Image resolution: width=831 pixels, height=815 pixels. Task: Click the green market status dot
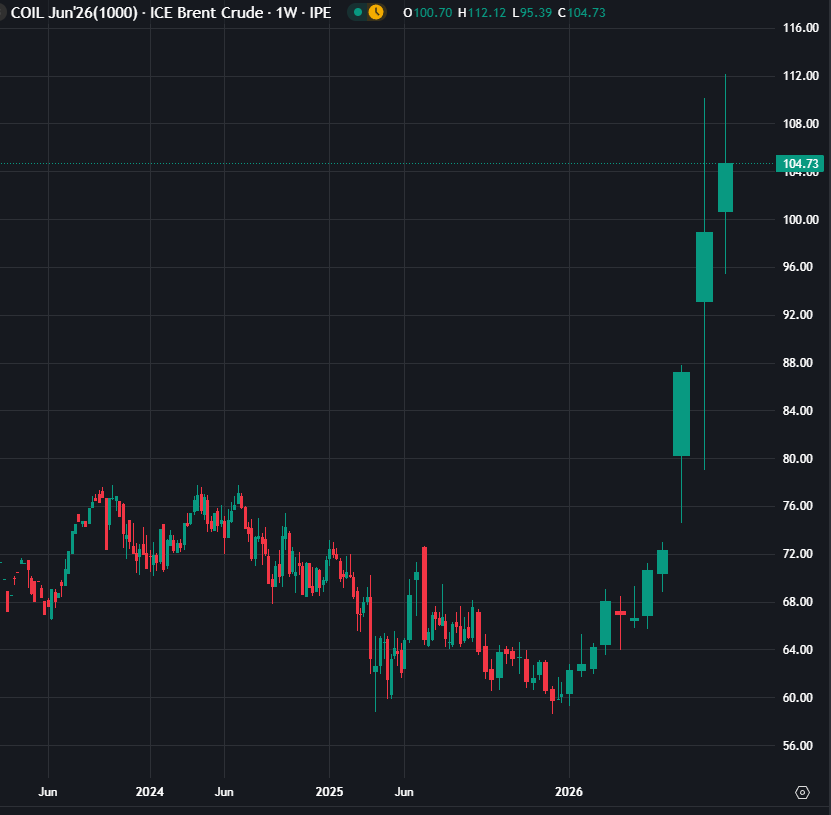coord(358,12)
